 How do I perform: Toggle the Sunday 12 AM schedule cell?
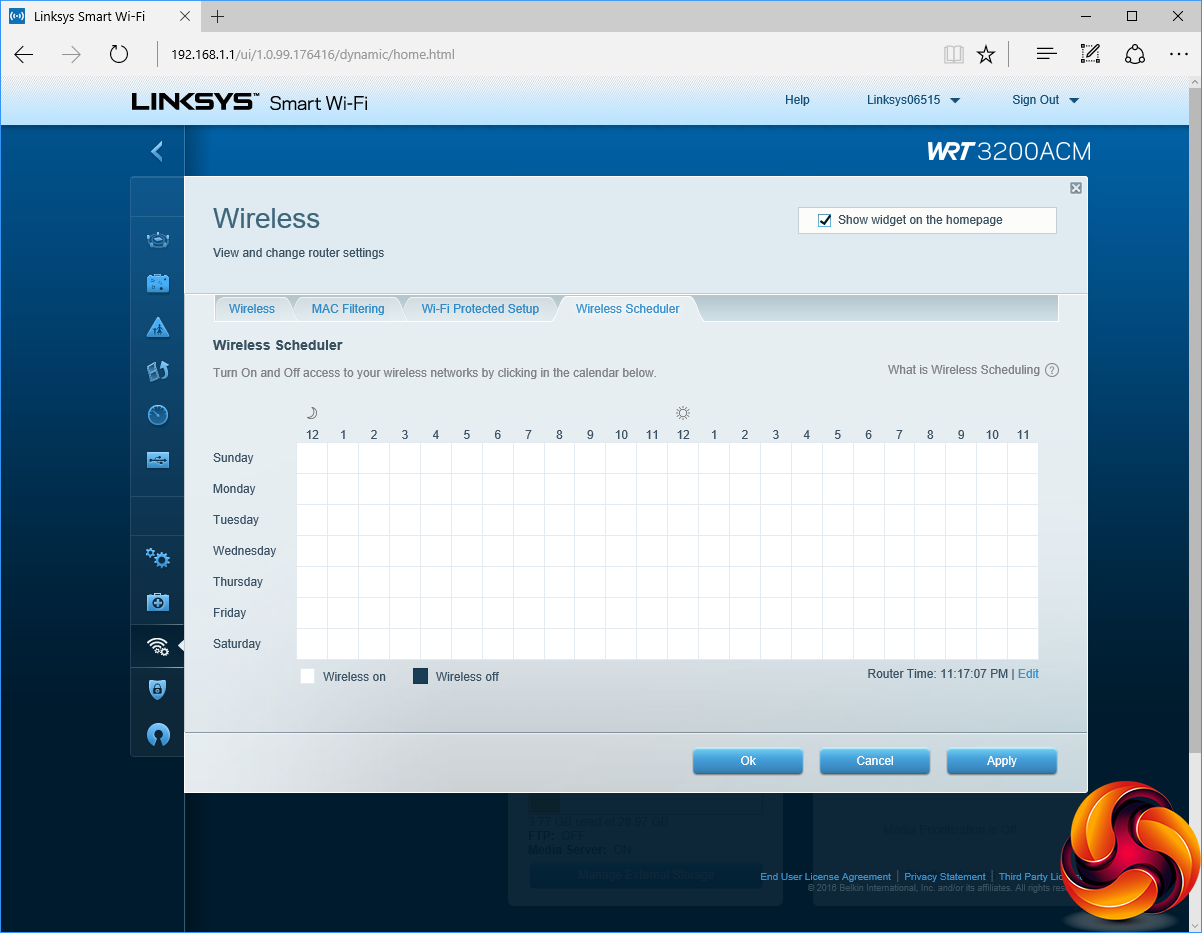[312, 458]
